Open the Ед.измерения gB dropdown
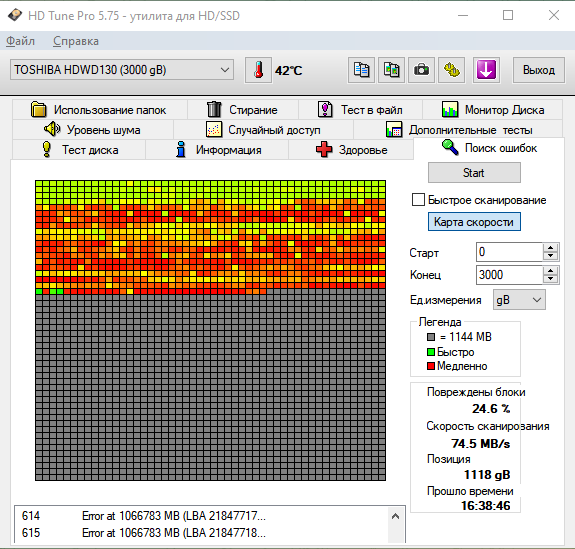Image resolution: width=575 pixels, height=549 pixels. pyautogui.click(x=519, y=300)
